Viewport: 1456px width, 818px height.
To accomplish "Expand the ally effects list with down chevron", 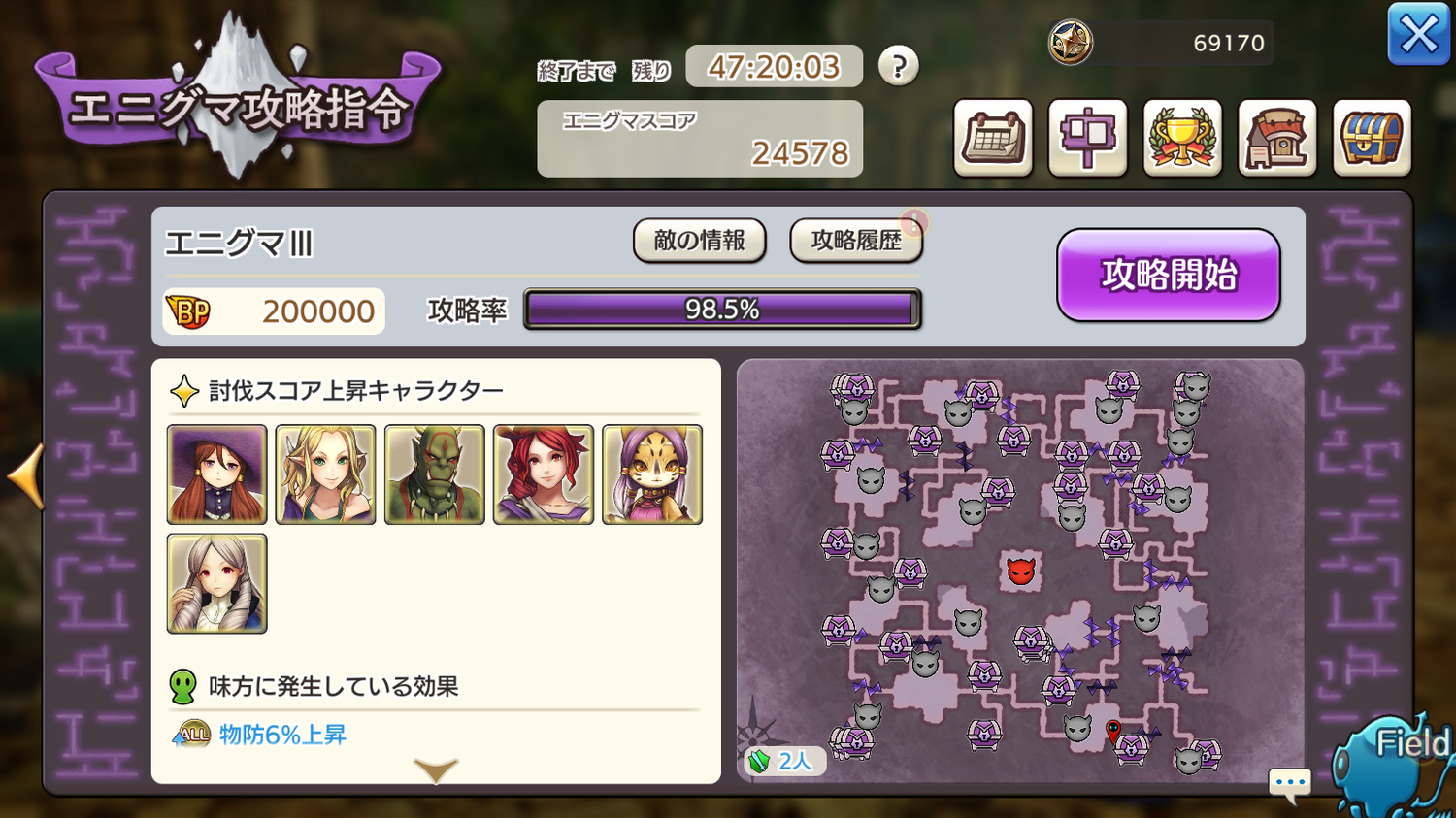I will tap(436, 770).
